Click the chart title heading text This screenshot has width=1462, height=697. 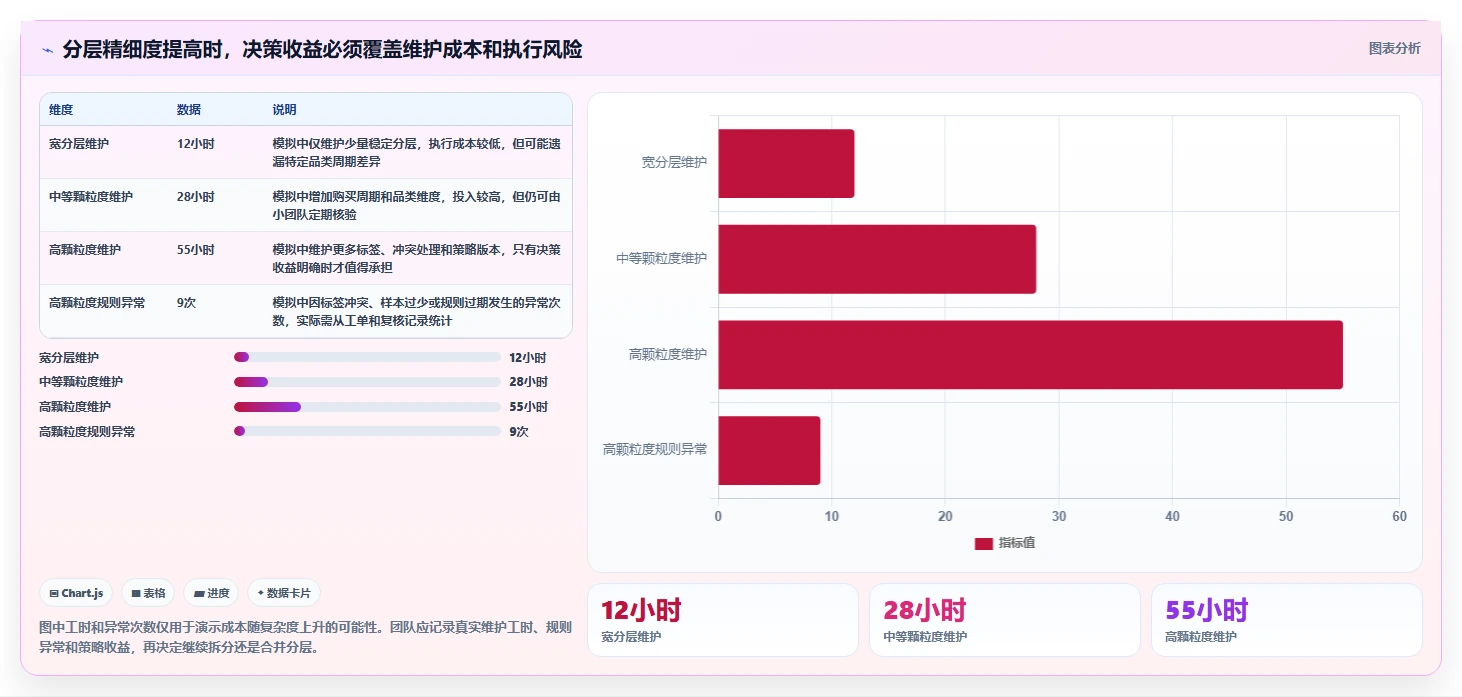click(x=322, y=49)
